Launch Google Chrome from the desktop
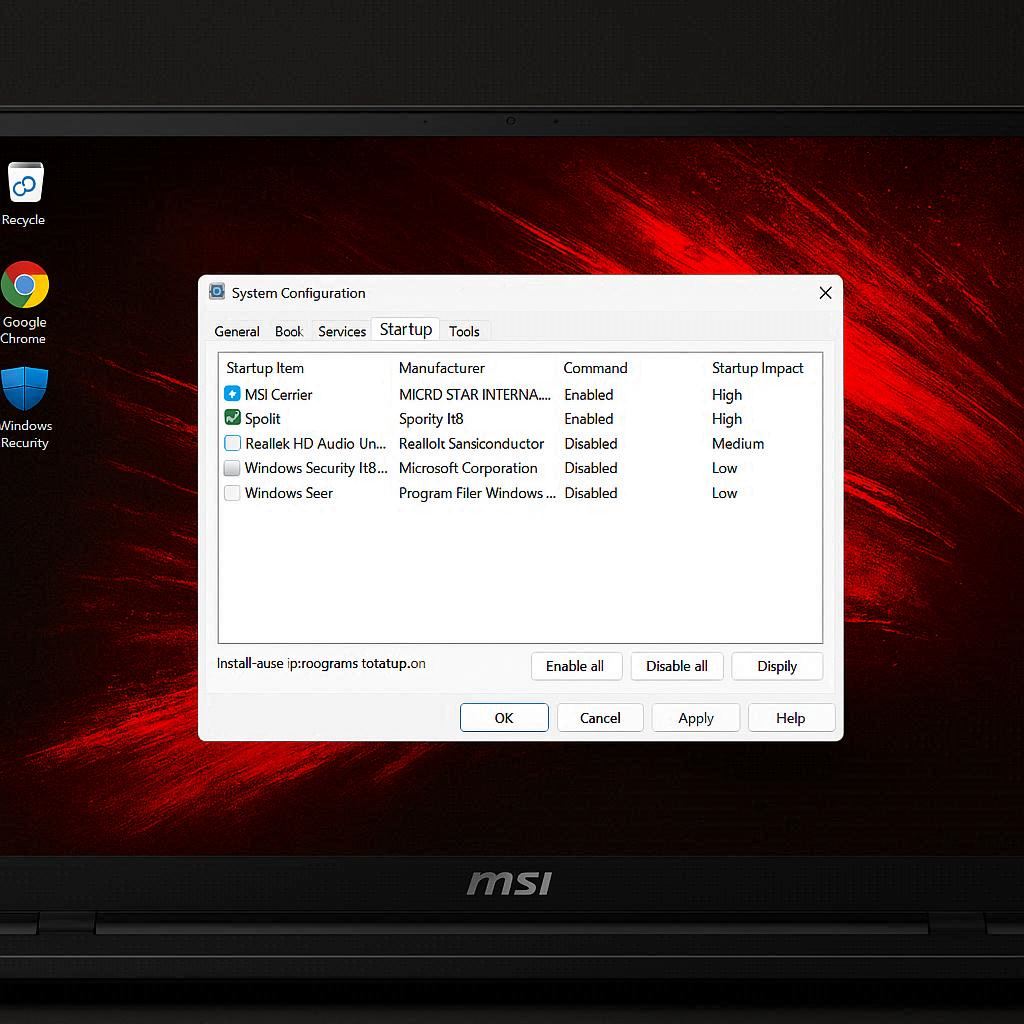This screenshot has width=1024, height=1024. 25,286
